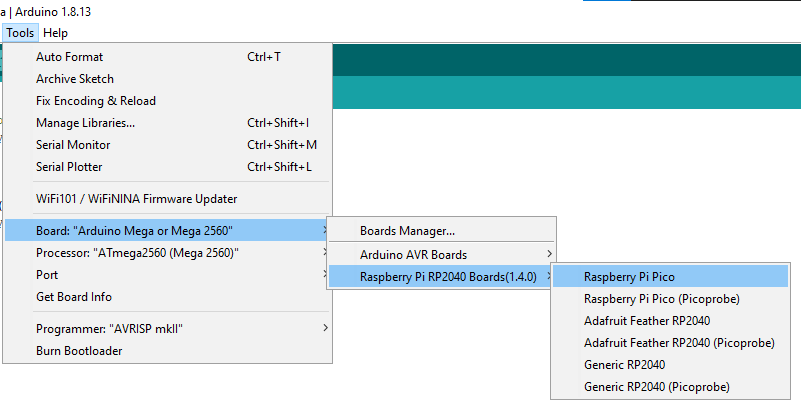Expand Programmer: AVRISP mkII submenu
801x408 pixels.
[x=168, y=328]
